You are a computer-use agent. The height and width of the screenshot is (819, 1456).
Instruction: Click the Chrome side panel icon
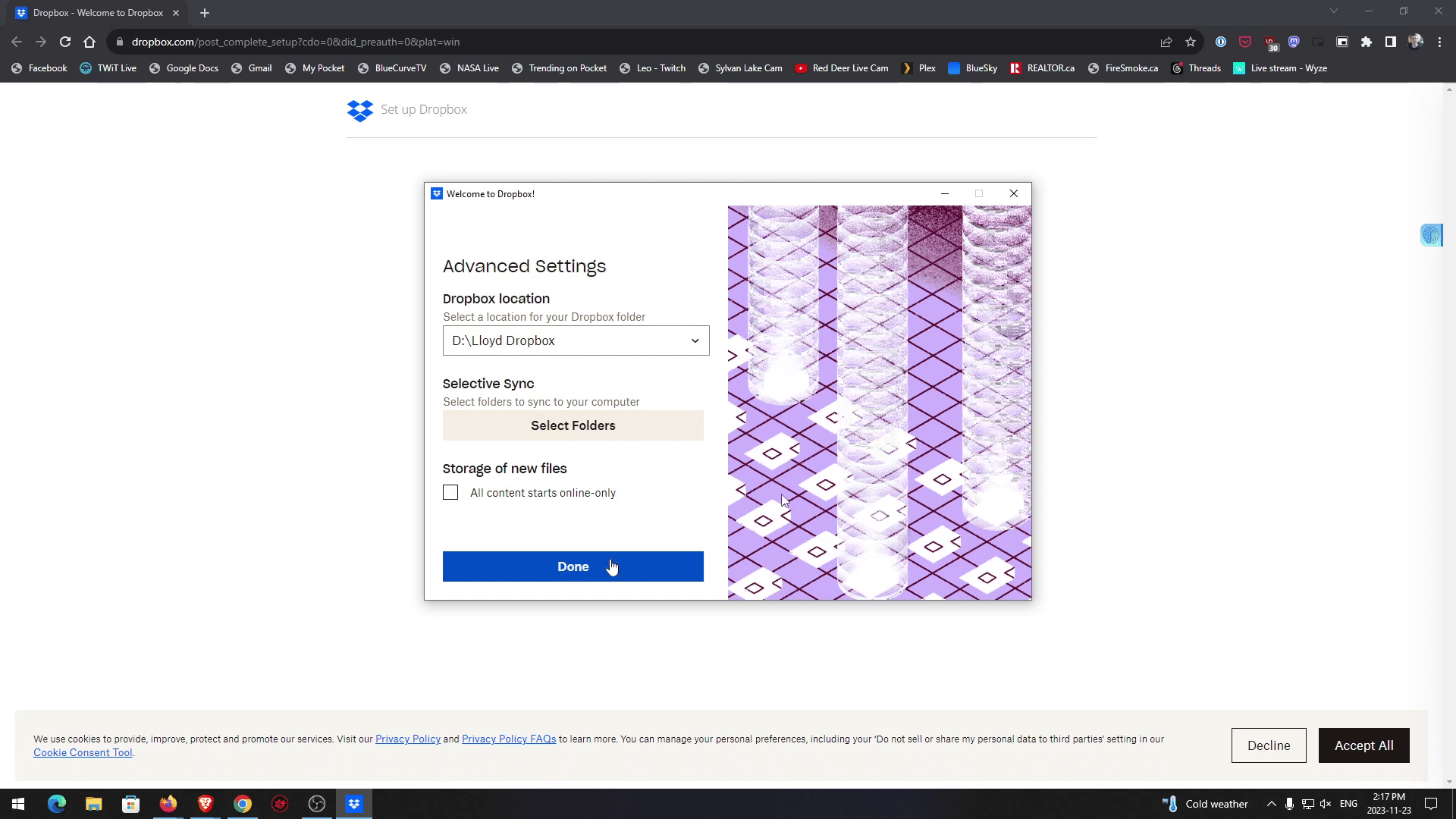[1391, 42]
